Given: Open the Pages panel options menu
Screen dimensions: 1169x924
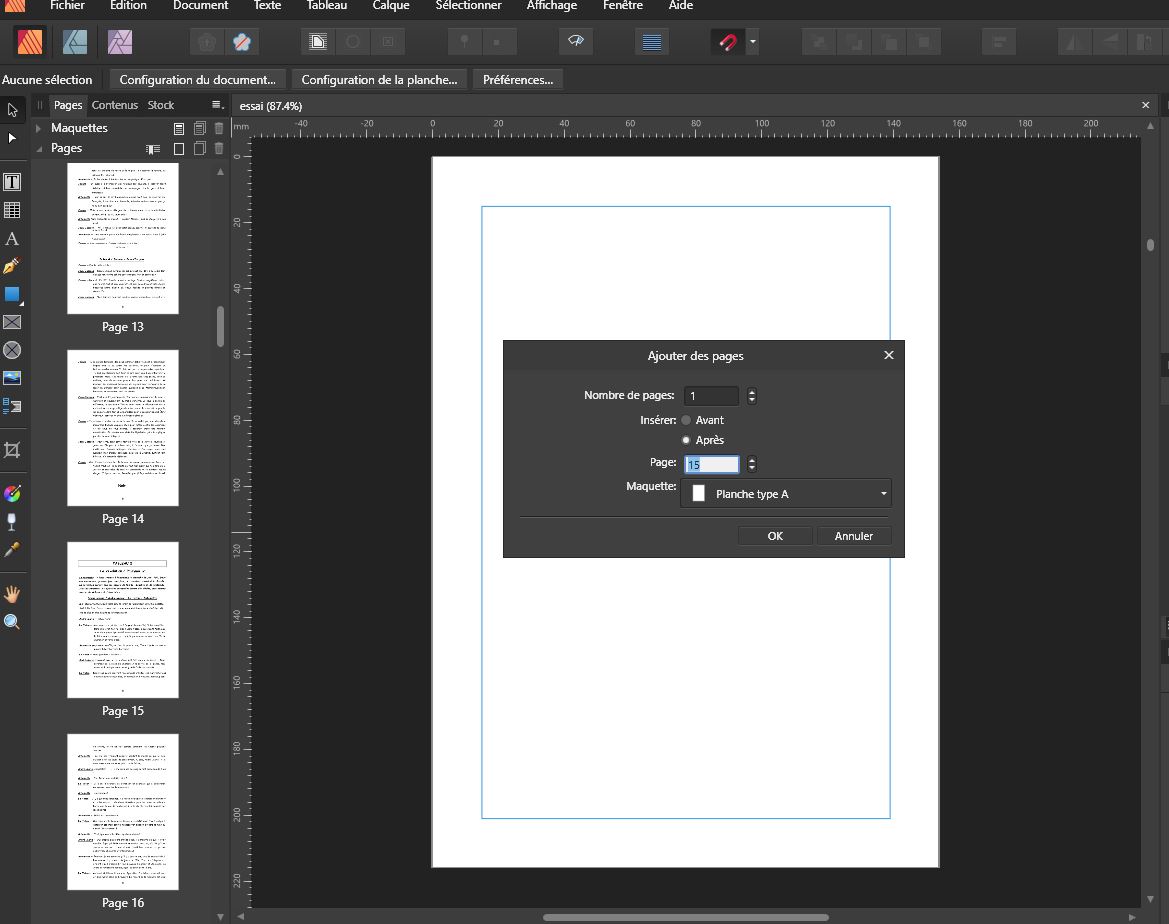Looking at the screenshot, I should 217,104.
